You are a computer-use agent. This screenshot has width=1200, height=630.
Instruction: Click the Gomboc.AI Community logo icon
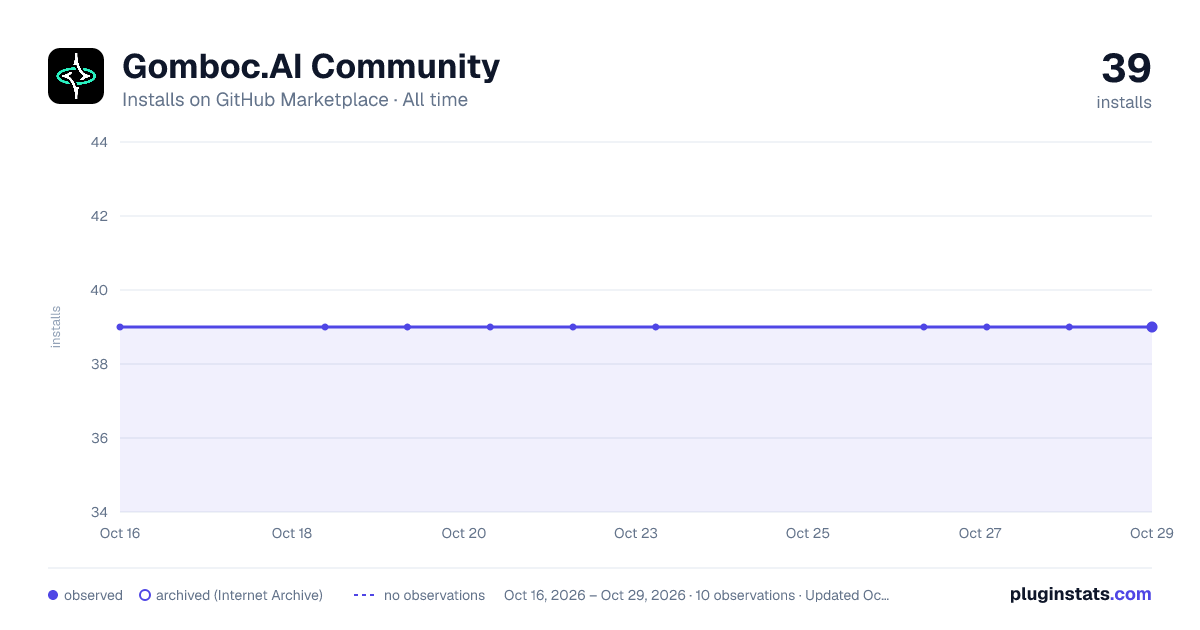click(x=76, y=76)
